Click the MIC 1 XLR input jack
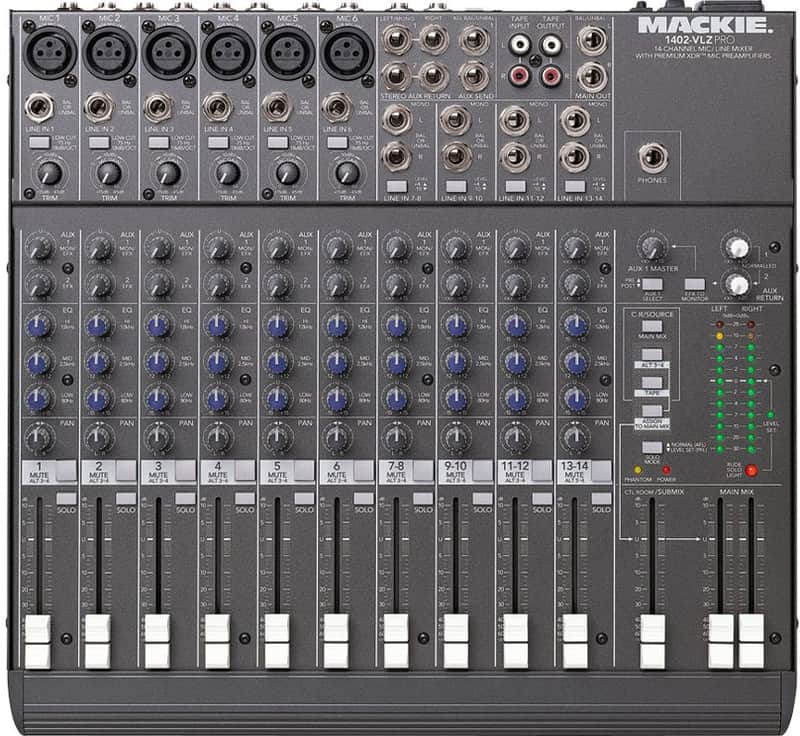 click(49, 53)
